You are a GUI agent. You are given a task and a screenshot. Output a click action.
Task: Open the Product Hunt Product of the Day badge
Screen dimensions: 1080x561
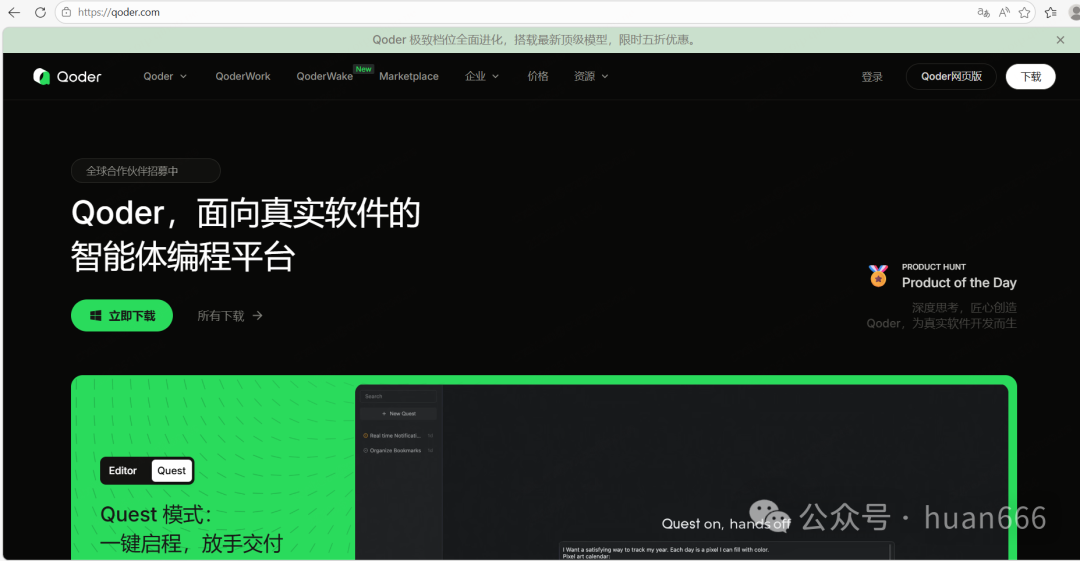[x=942, y=276]
